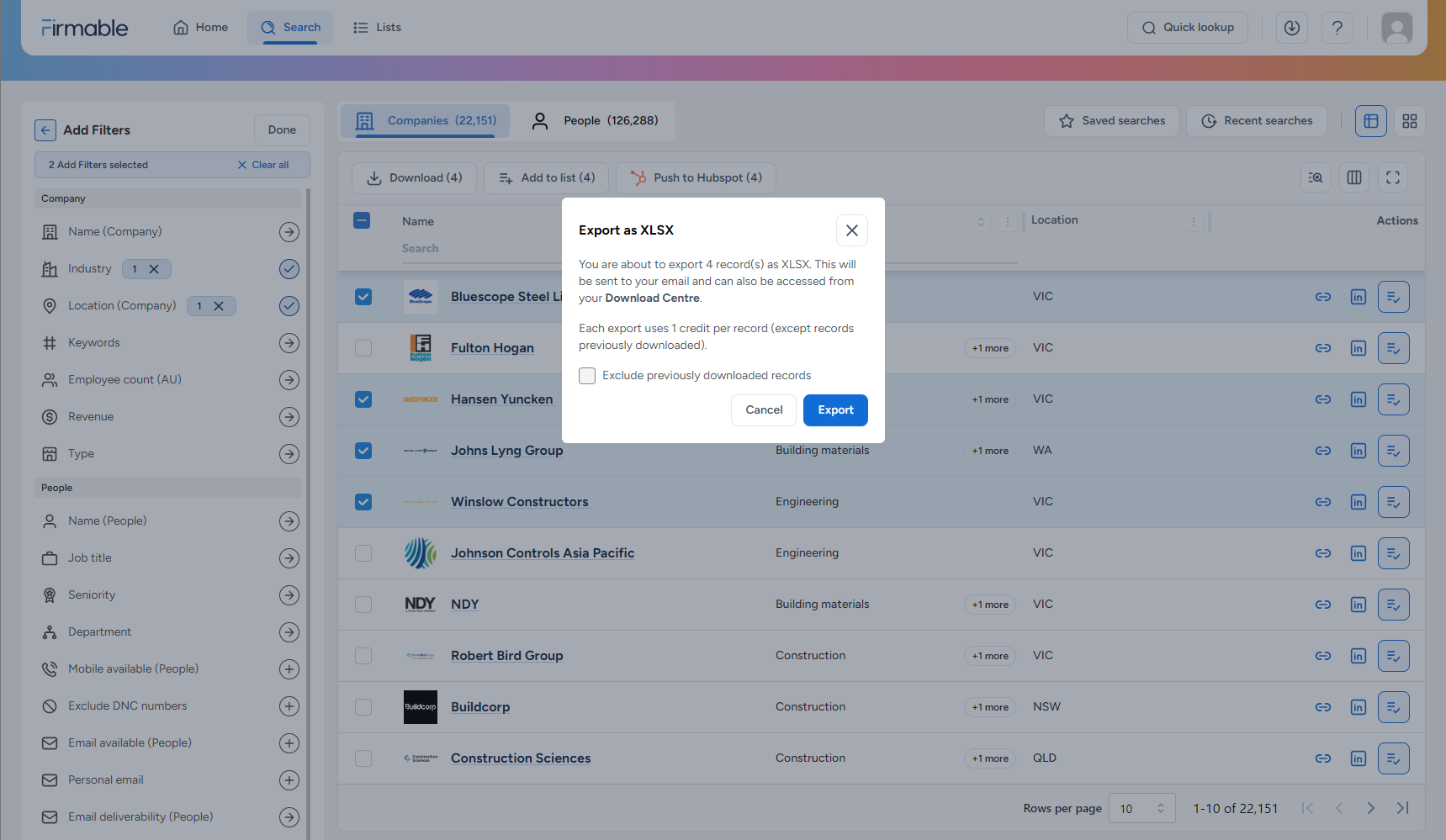This screenshot has width=1446, height=840.
Task: Switch to table layout view icon
Action: click(x=1371, y=121)
